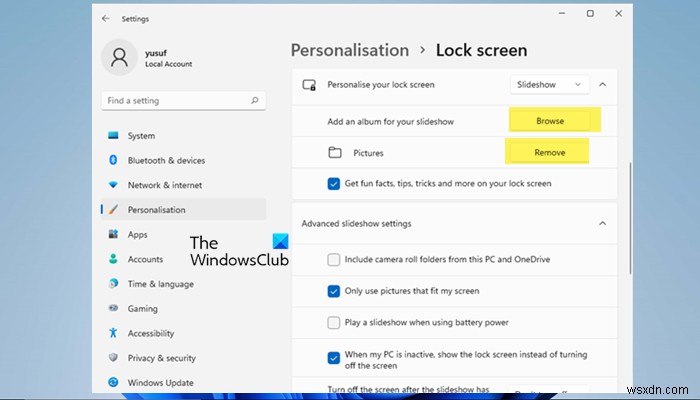Go to Privacy & security
The height and width of the screenshot is (400, 700).
[183, 358]
